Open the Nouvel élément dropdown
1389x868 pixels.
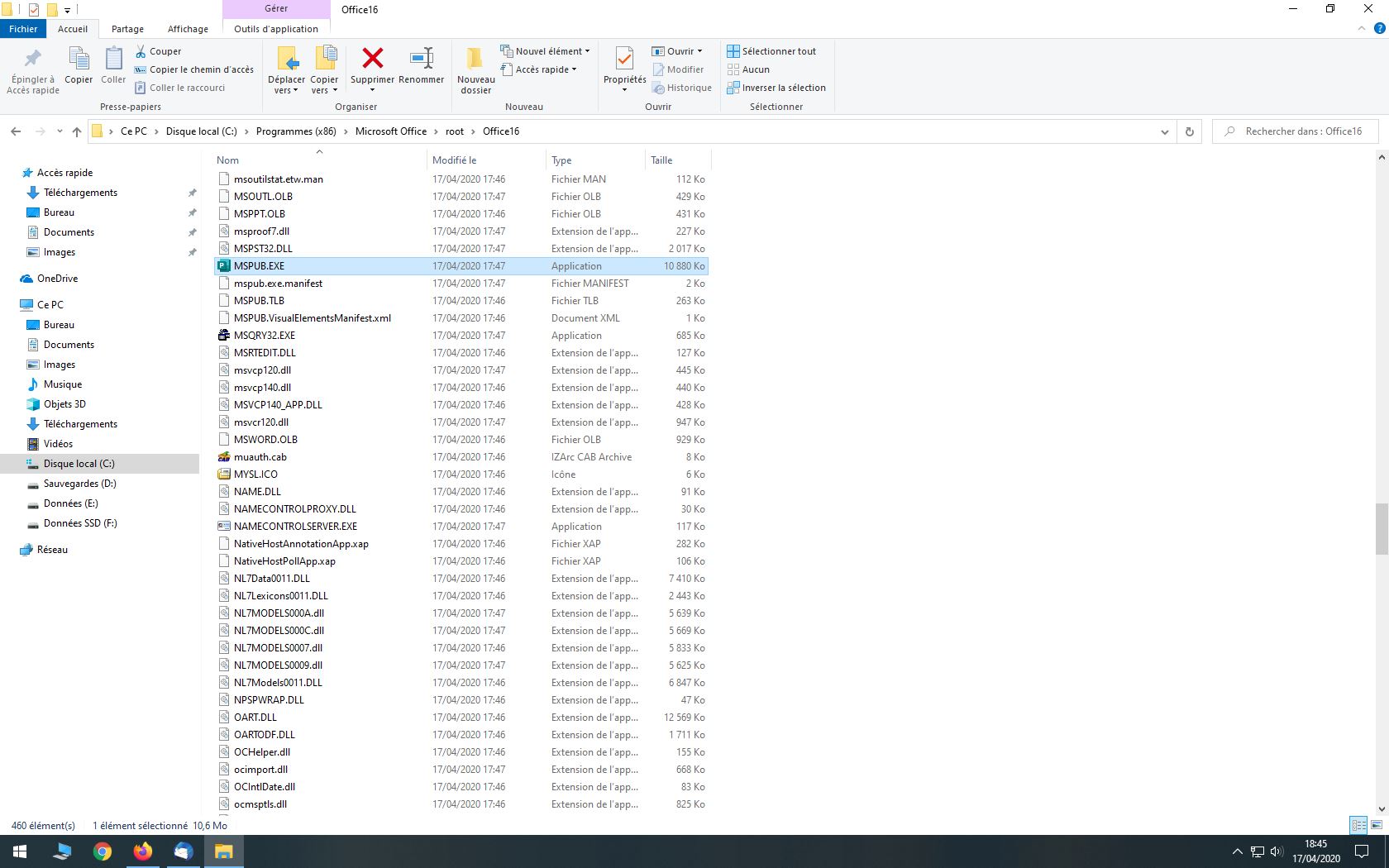click(x=546, y=51)
